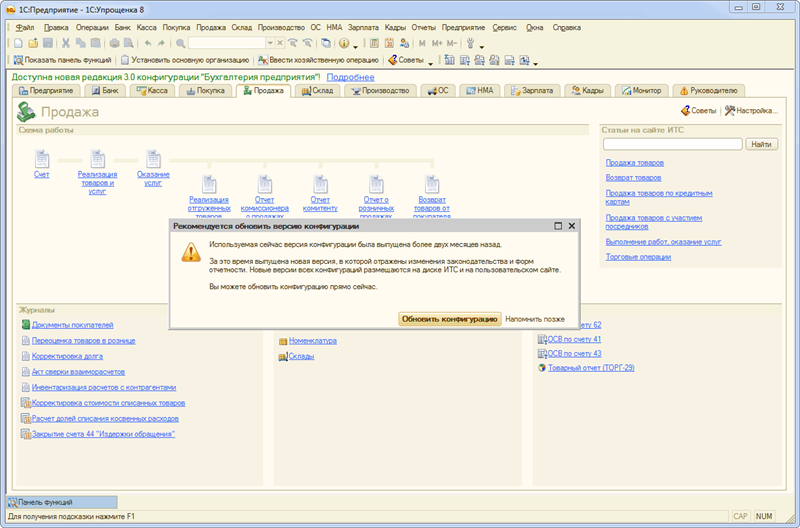Click the 'Отчет комитенту' document icon
The height and width of the screenshot is (528, 800).
[321, 183]
